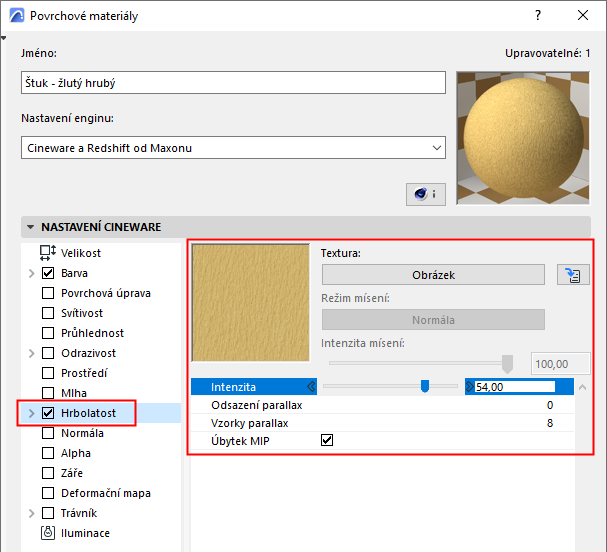Click the yellow stucco texture thumbnail
This screenshot has width=607, height=552.
coord(251,303)
